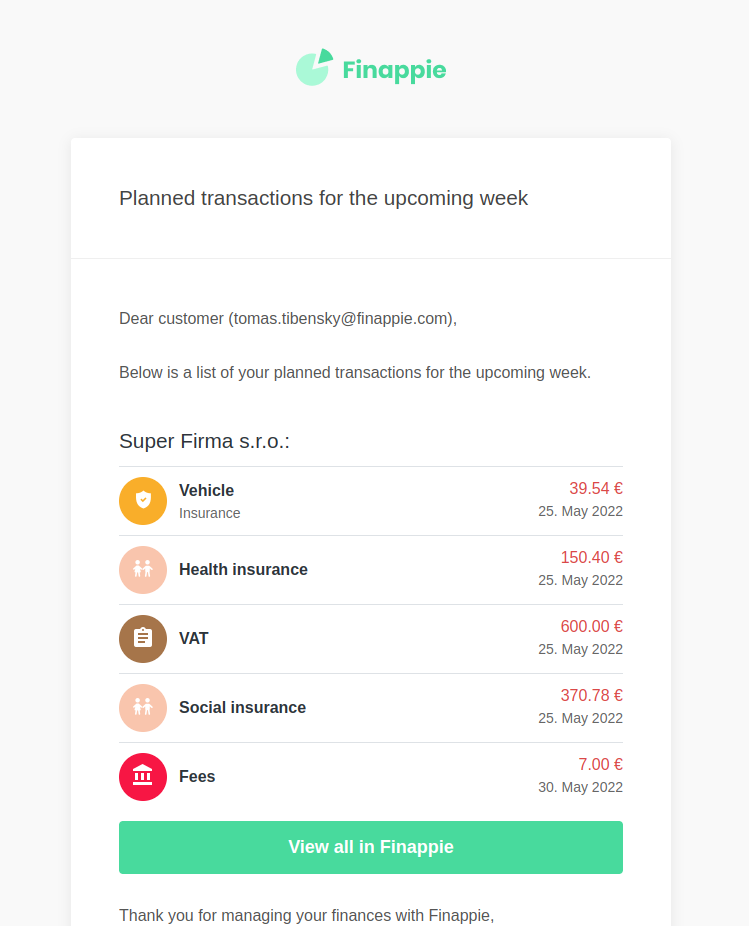Click the 150.40 € amount

coord(592,557)
